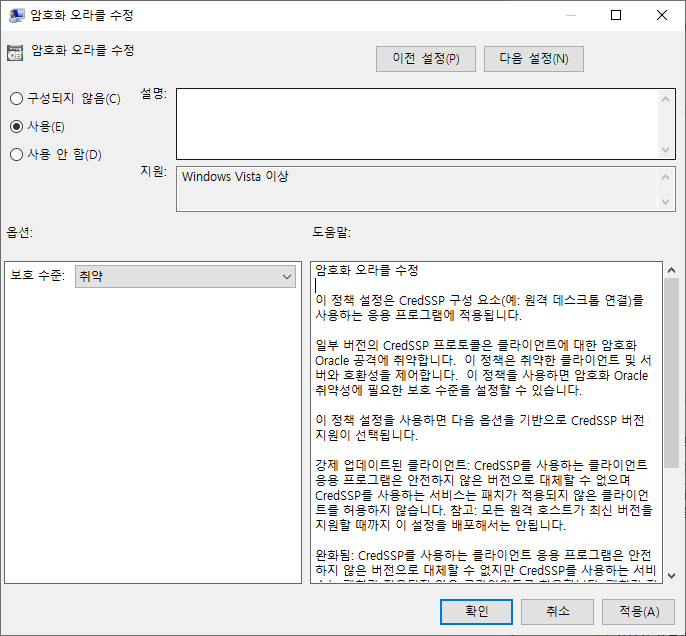Open the 보호 수준 dropdown

tap(185, 276)
